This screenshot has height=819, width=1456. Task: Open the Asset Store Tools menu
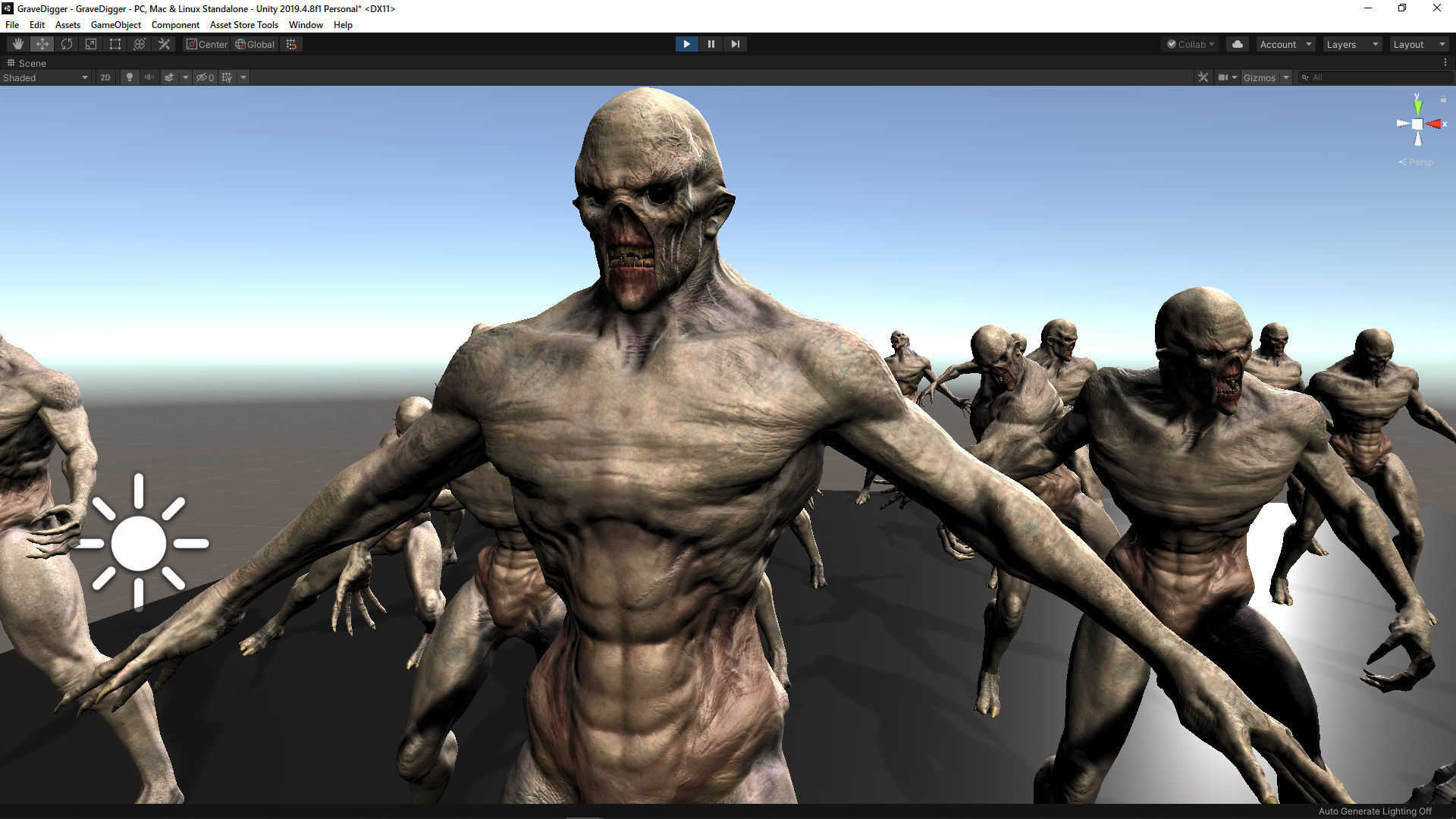[x=243, y=25]
